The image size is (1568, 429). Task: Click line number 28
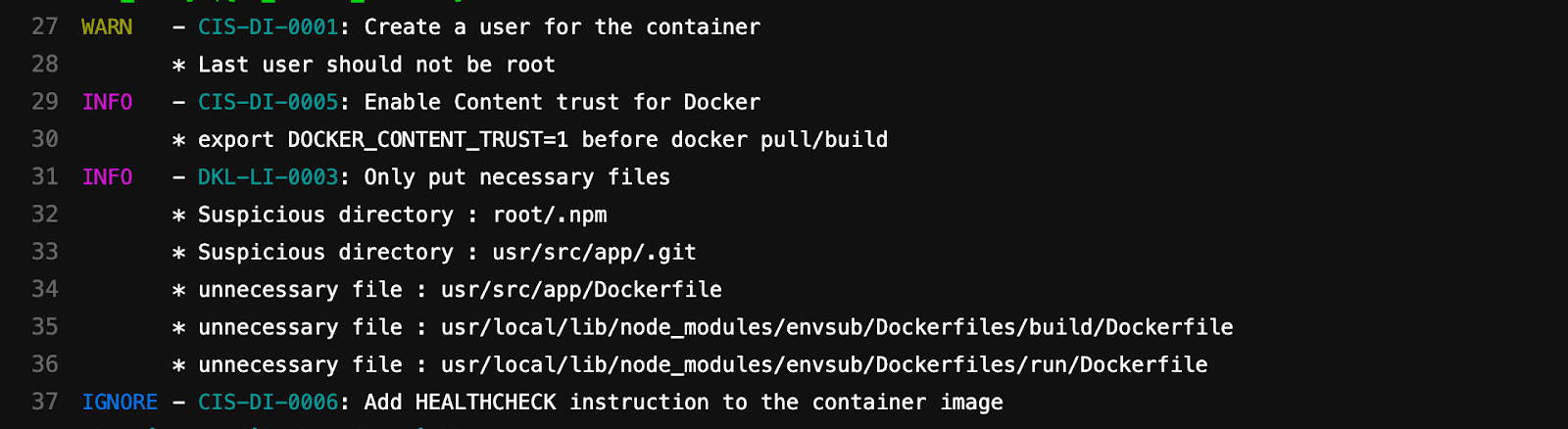point(45,65)
